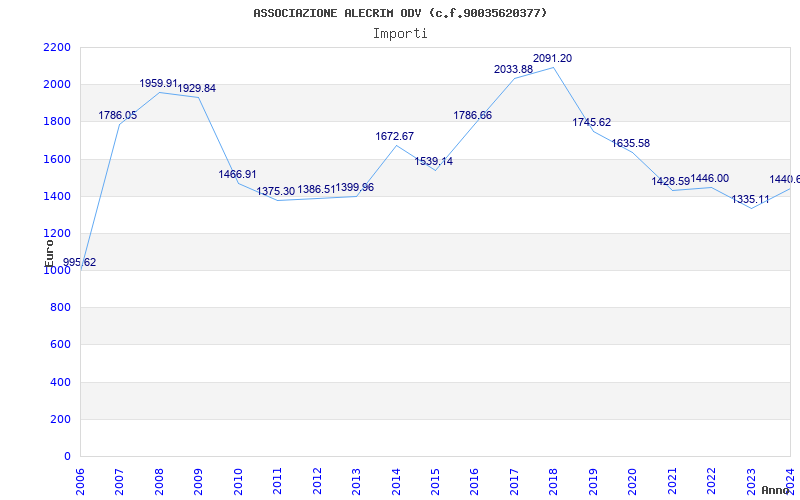Click the x-axis year 2009
Viewport: 800px width, 500px height.
(198, 481)
